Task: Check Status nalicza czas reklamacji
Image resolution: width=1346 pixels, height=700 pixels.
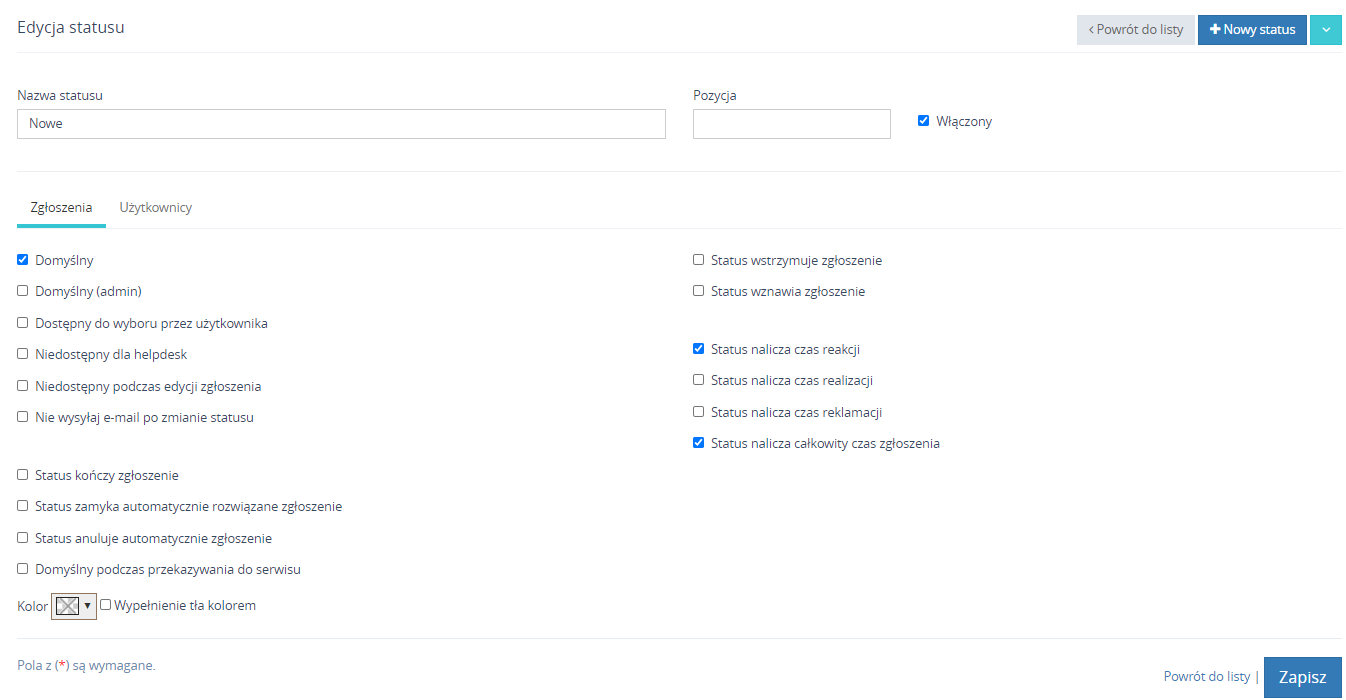Action: tap(699, 412)
